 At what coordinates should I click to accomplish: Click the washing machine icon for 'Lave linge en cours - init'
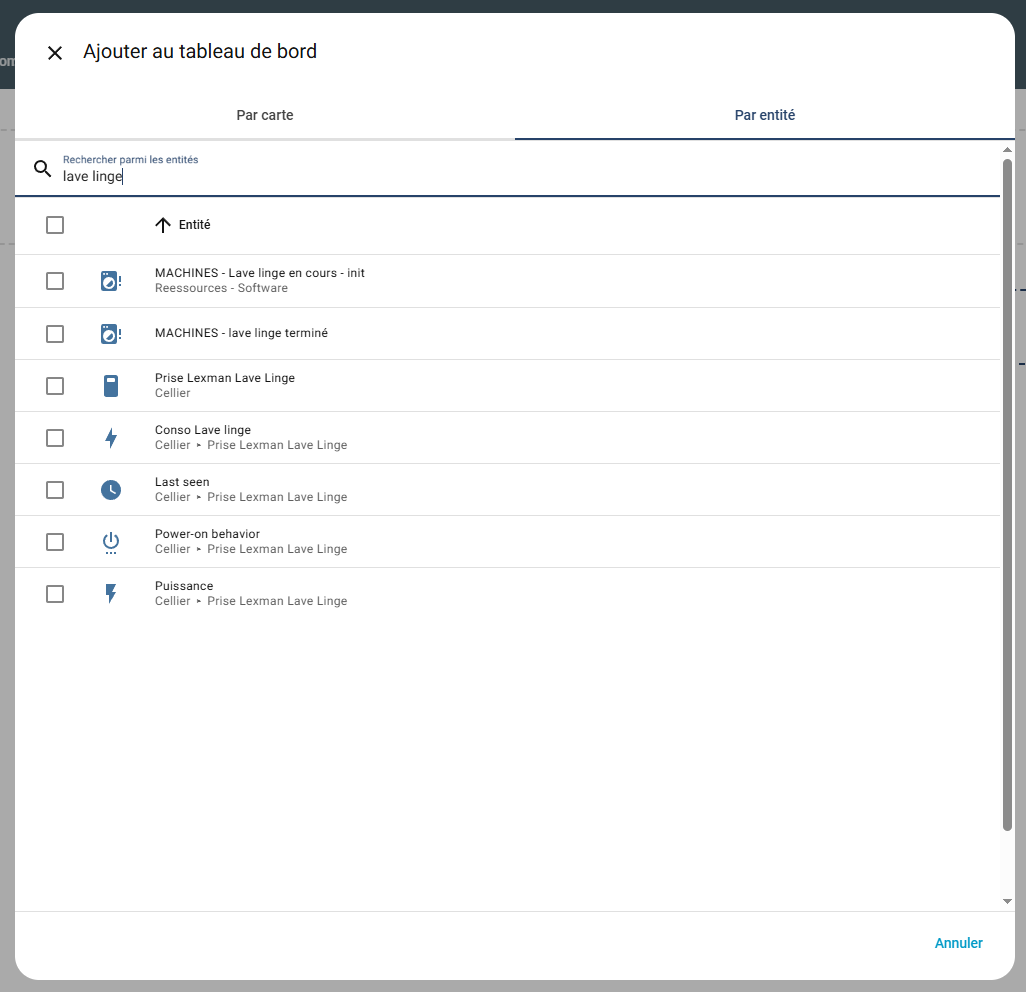click(110, 282)
